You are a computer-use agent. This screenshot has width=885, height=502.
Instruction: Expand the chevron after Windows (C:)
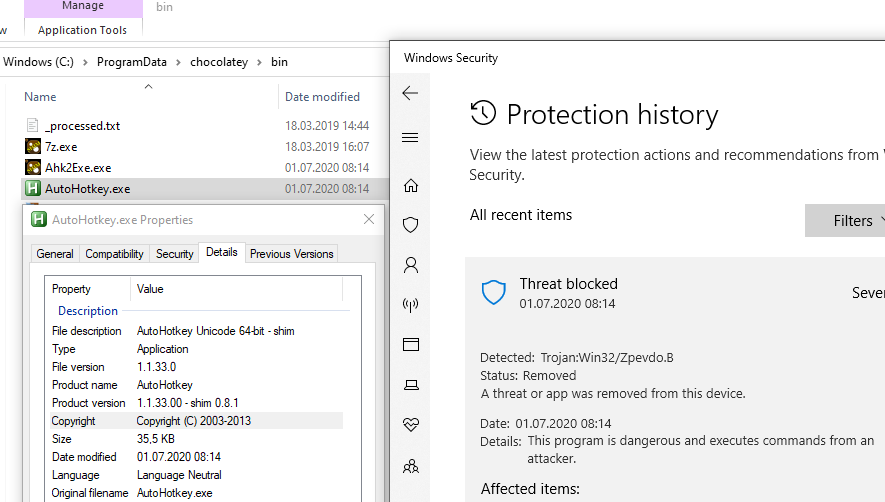[85, 62]
